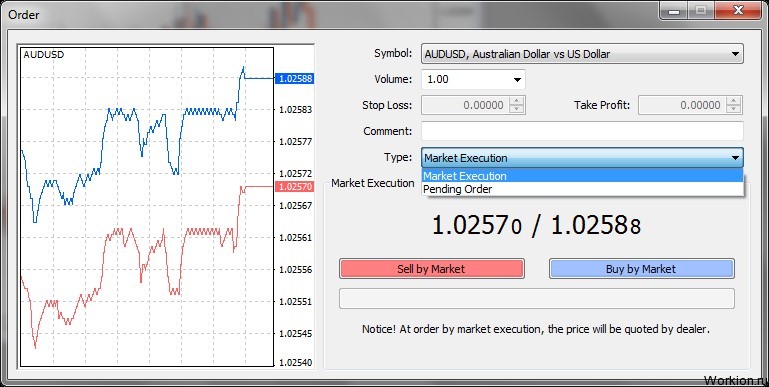Image resolution: width=769 pixels, height=387 pixels.
Task: Click the dealer quote notice text
Action: [x=536, y=329]
